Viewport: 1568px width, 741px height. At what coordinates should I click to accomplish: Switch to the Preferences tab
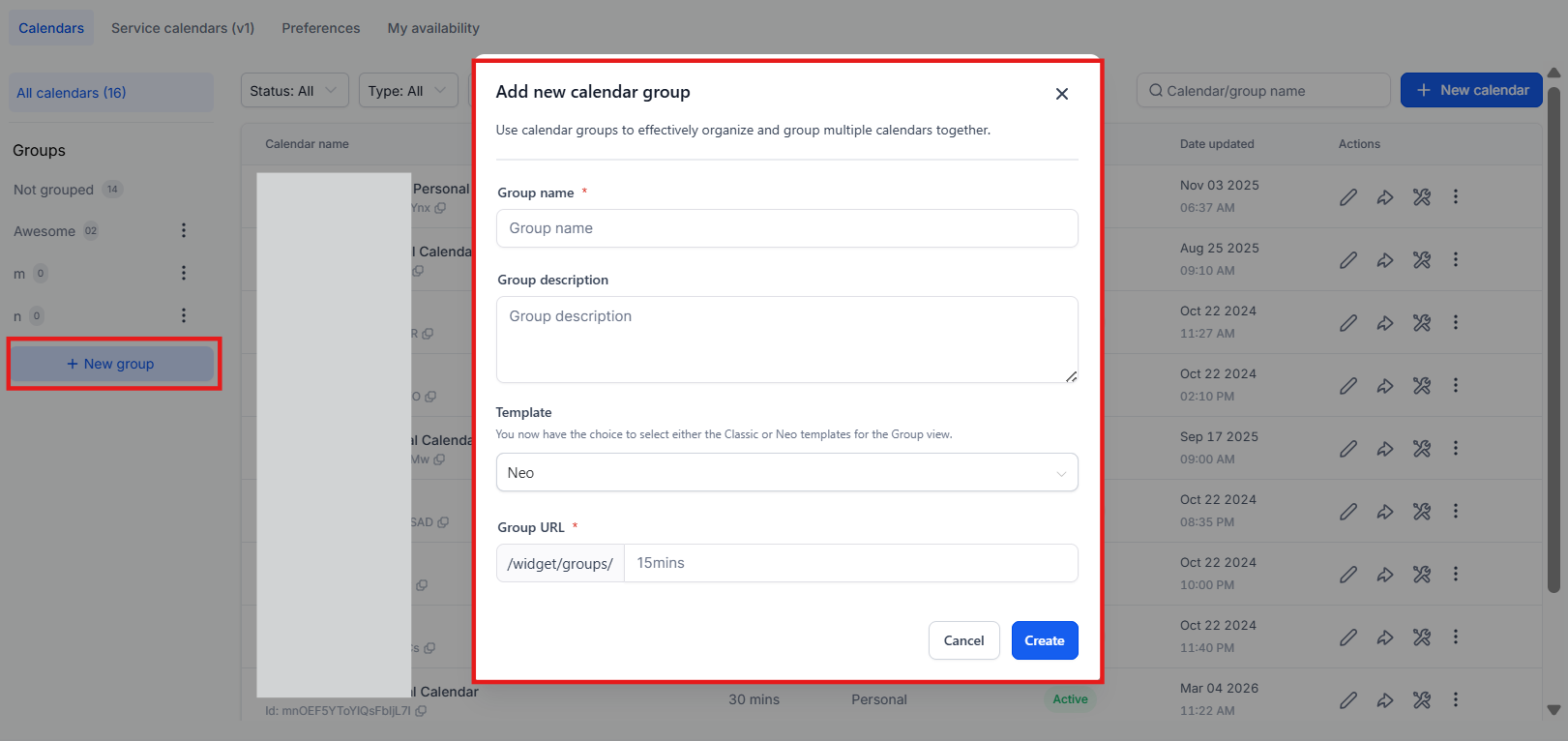tap(320, 28)
